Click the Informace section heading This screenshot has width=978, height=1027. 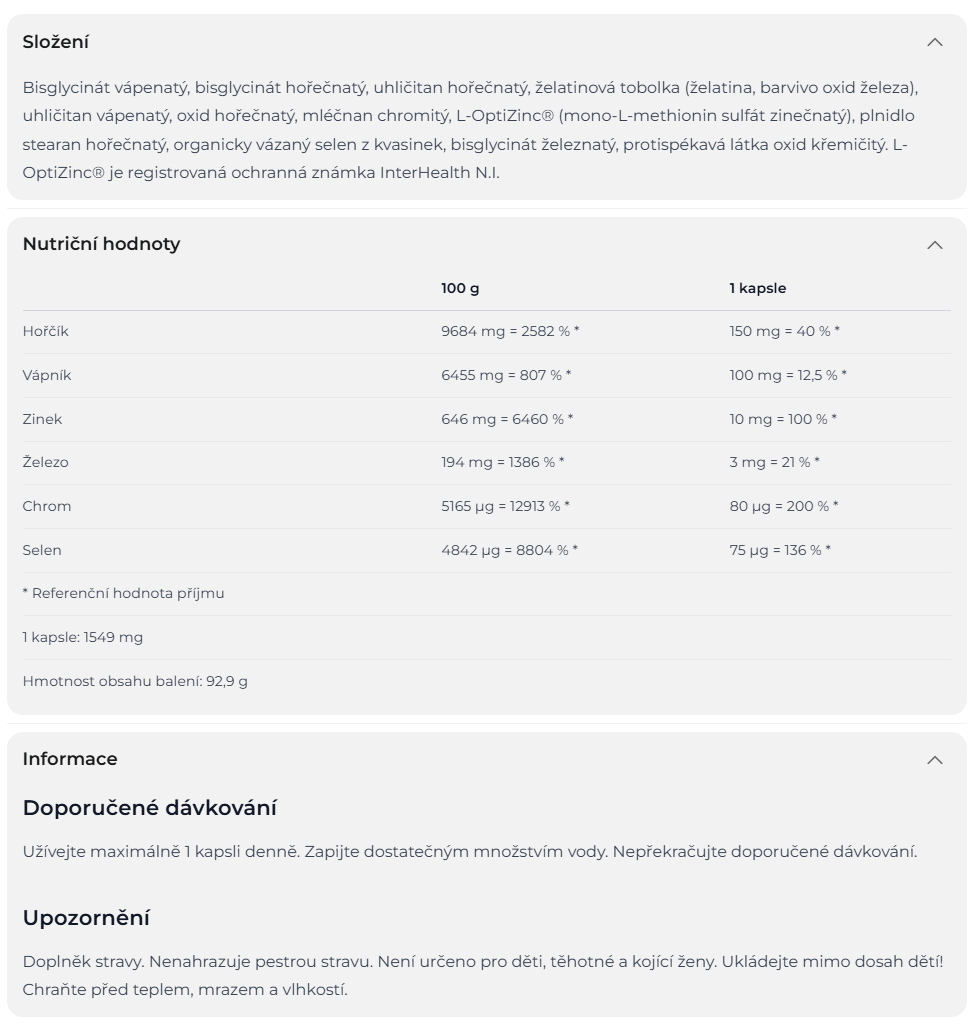click(70, 759)
